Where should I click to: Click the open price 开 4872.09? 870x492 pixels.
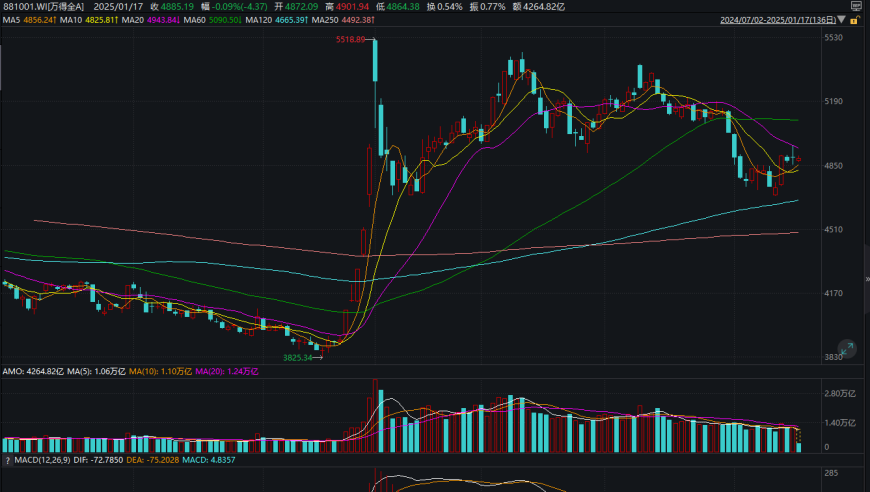coord(296,7)
